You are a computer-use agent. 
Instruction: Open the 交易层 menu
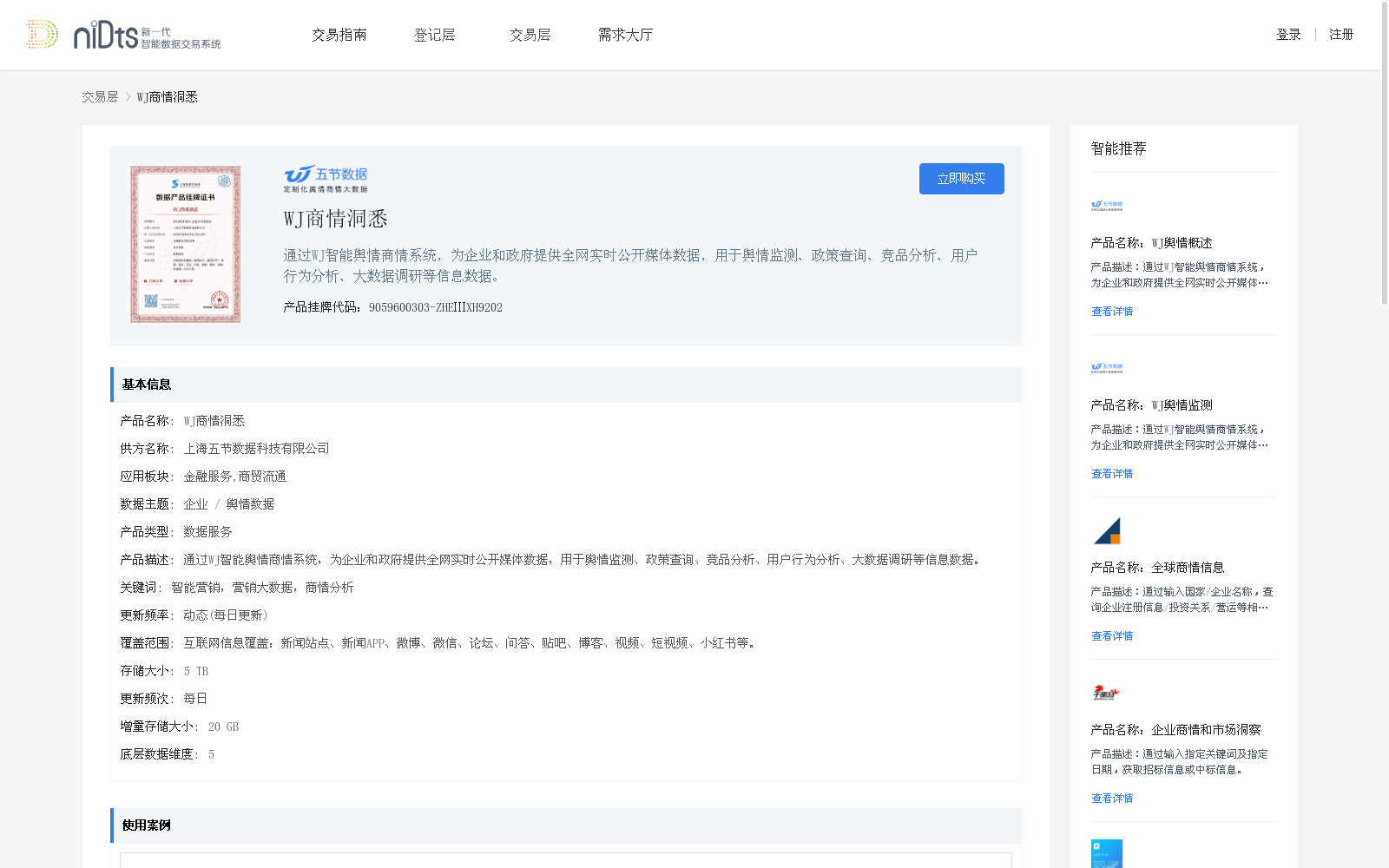(x=530, y=35)
